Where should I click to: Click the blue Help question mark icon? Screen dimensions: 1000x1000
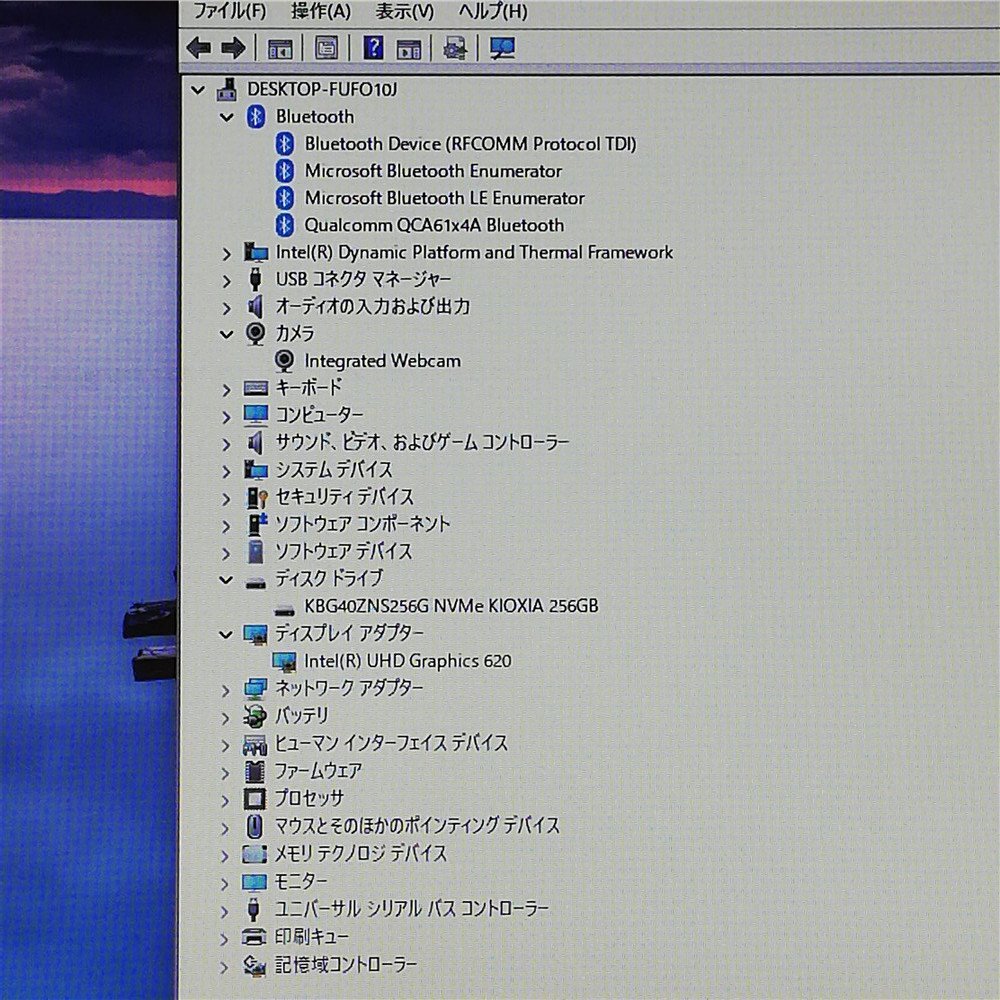point(373,47)
